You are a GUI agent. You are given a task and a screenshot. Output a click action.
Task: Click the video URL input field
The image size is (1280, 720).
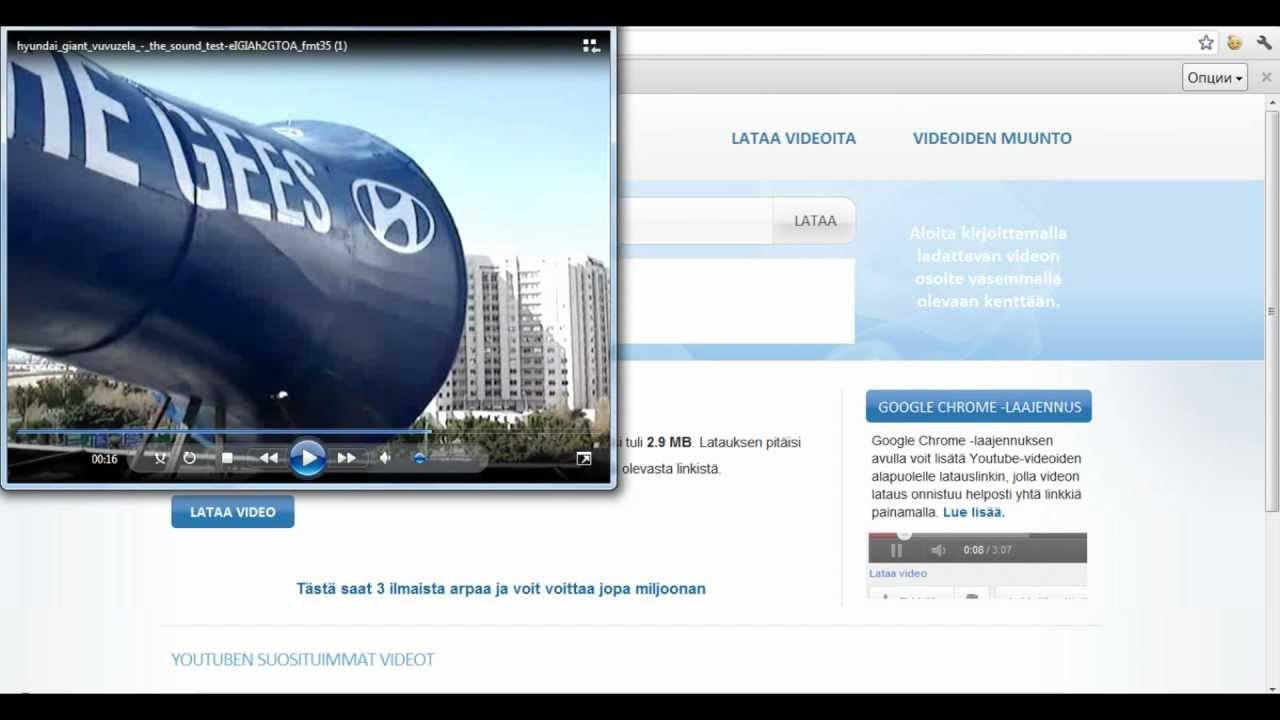[695, 220]
